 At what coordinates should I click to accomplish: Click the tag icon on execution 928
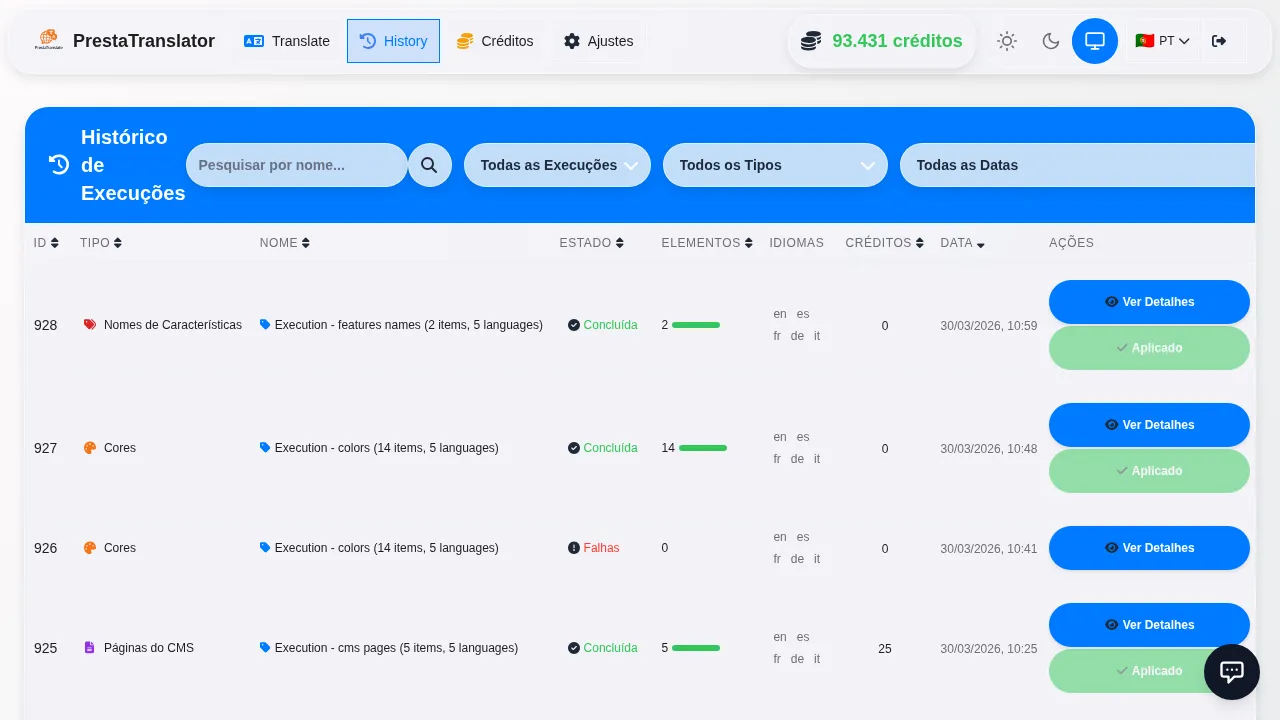click(265, 325)
